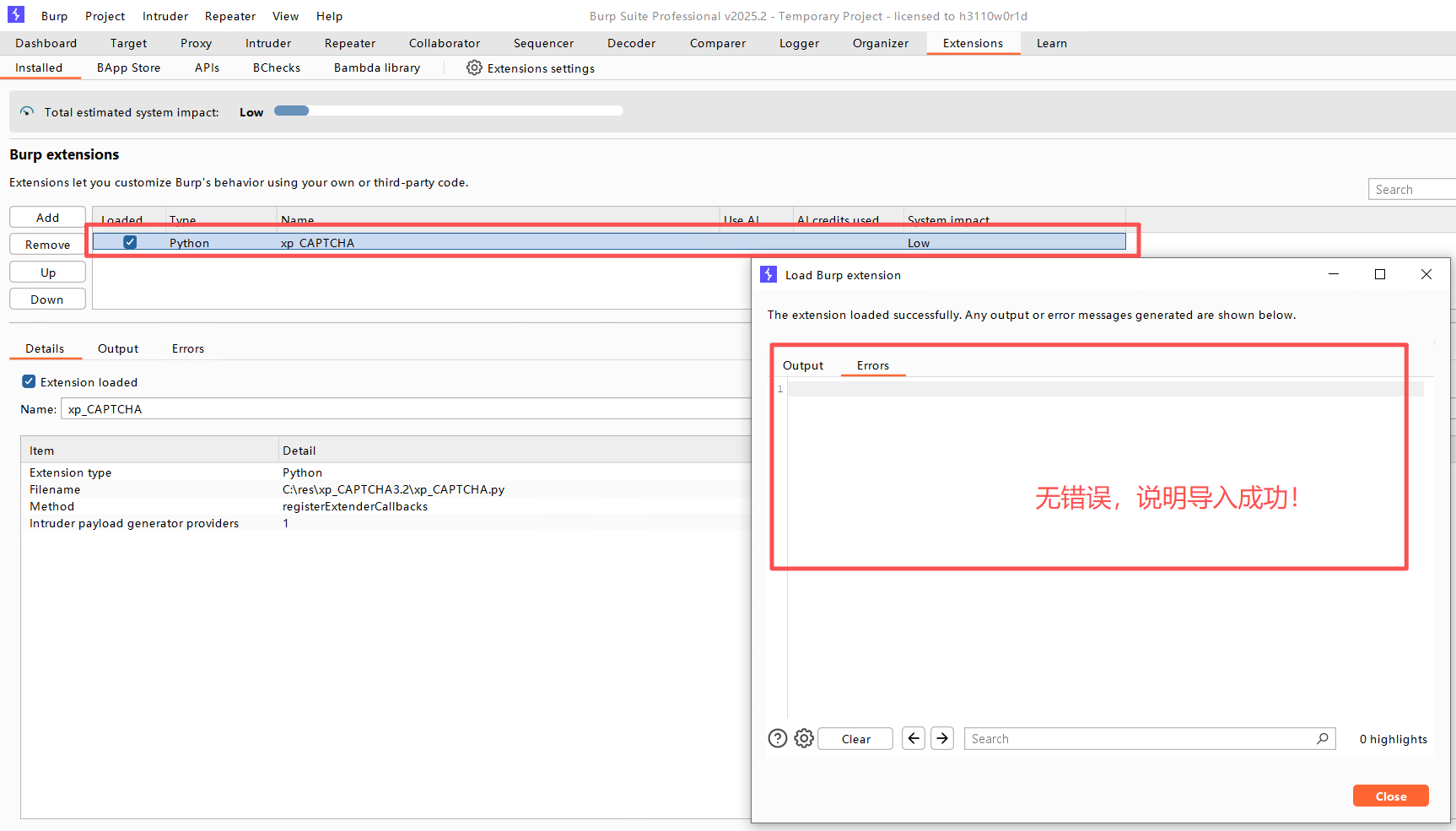Switch to the Repeater tab
The height and width of the screenshot is (831, 1456).
[x=350, y=43]
